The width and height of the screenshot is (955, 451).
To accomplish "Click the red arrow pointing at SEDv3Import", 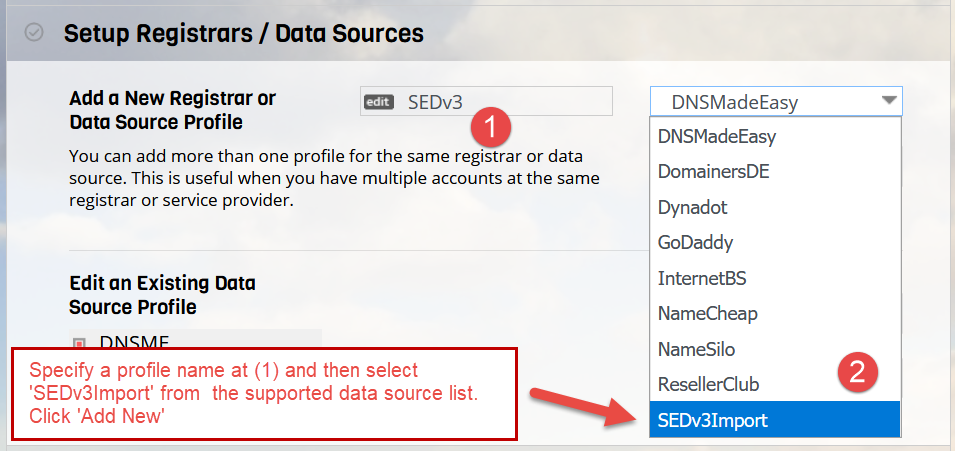I will pyautogui.click(x=584, y=405).
